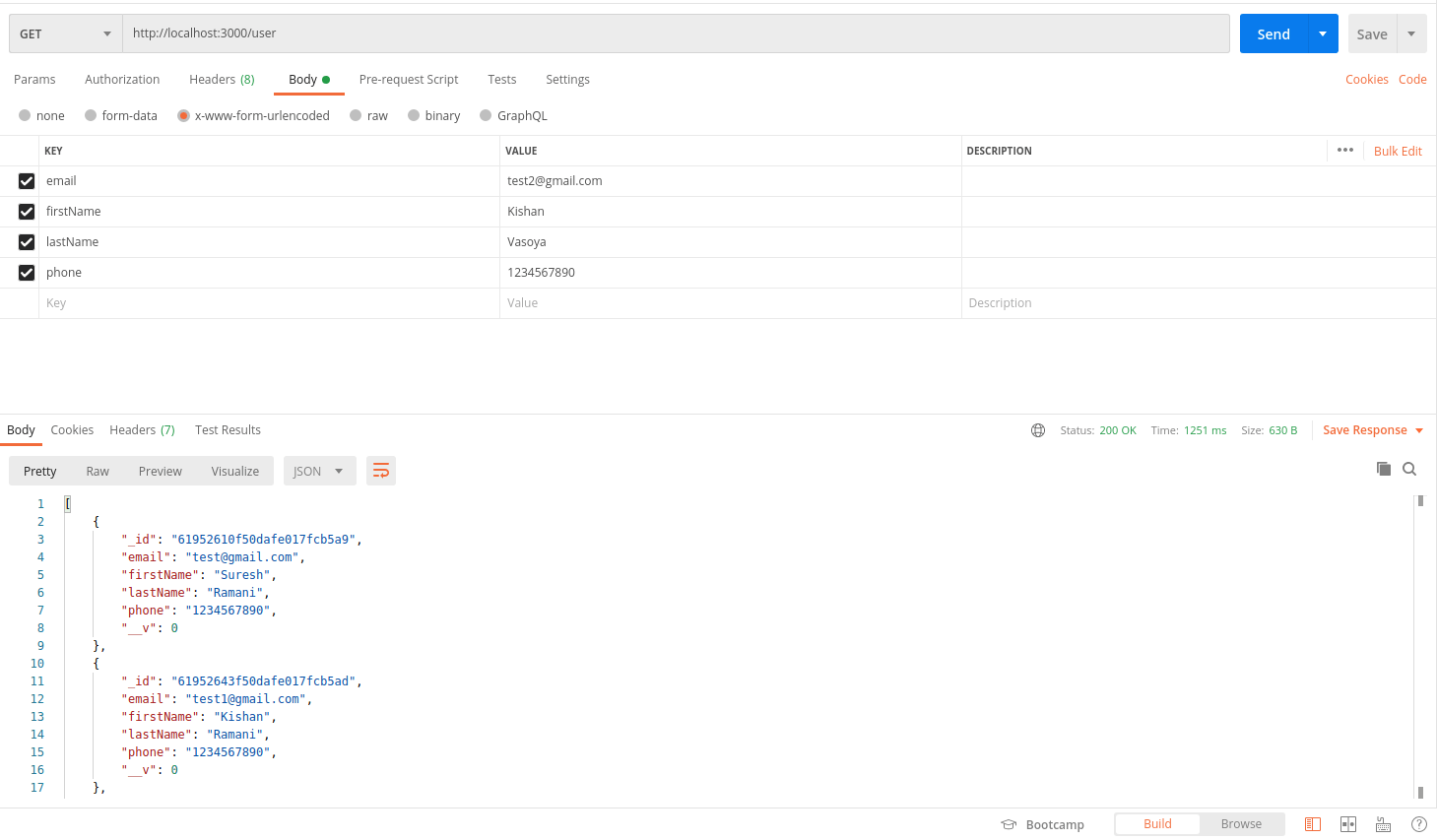Screen dimensions: 1437x840
Task: Copy the response body
Action: pyautogui.click(x=1384, y=470)
